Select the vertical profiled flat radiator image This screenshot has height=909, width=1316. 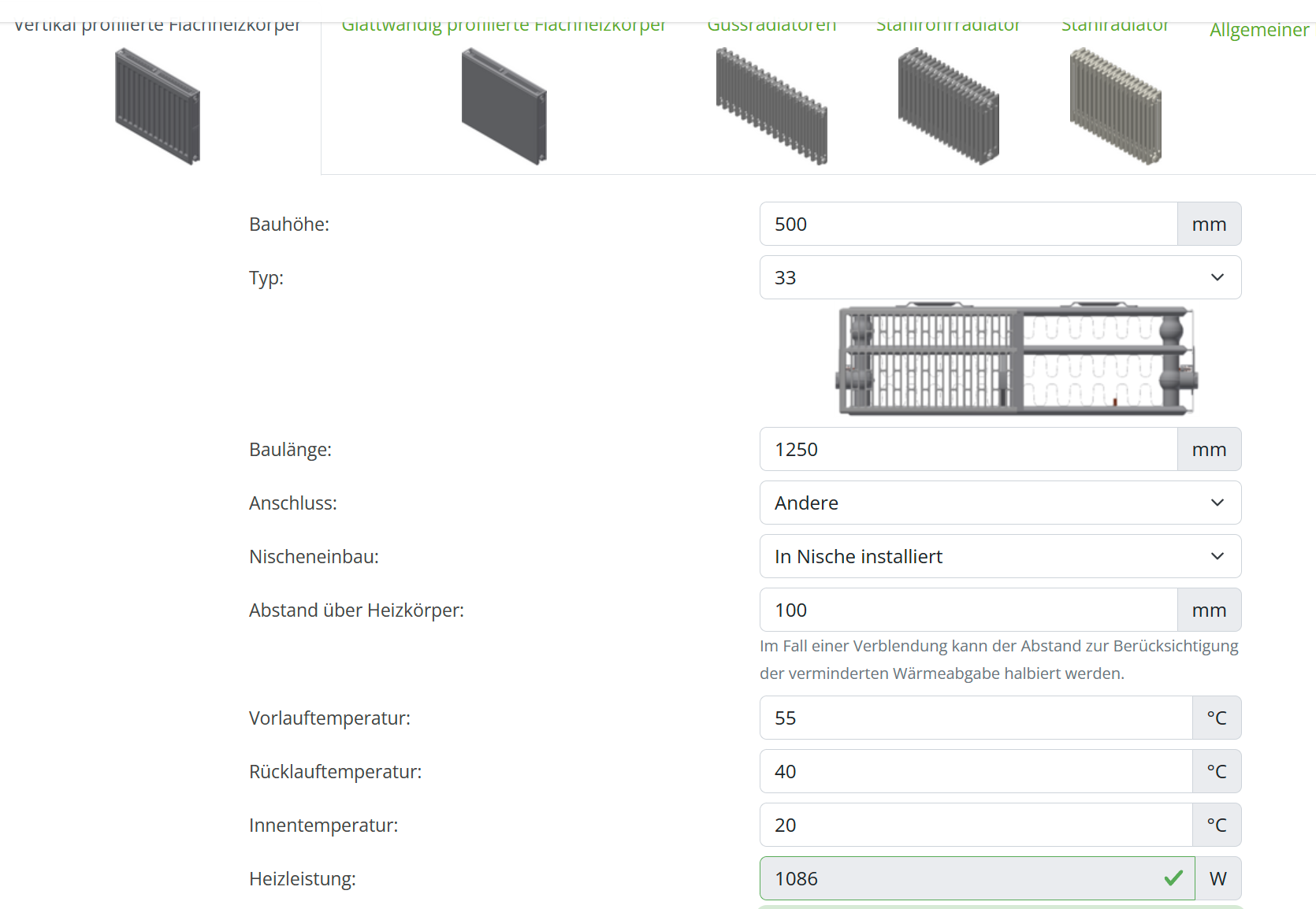(158, 106)
